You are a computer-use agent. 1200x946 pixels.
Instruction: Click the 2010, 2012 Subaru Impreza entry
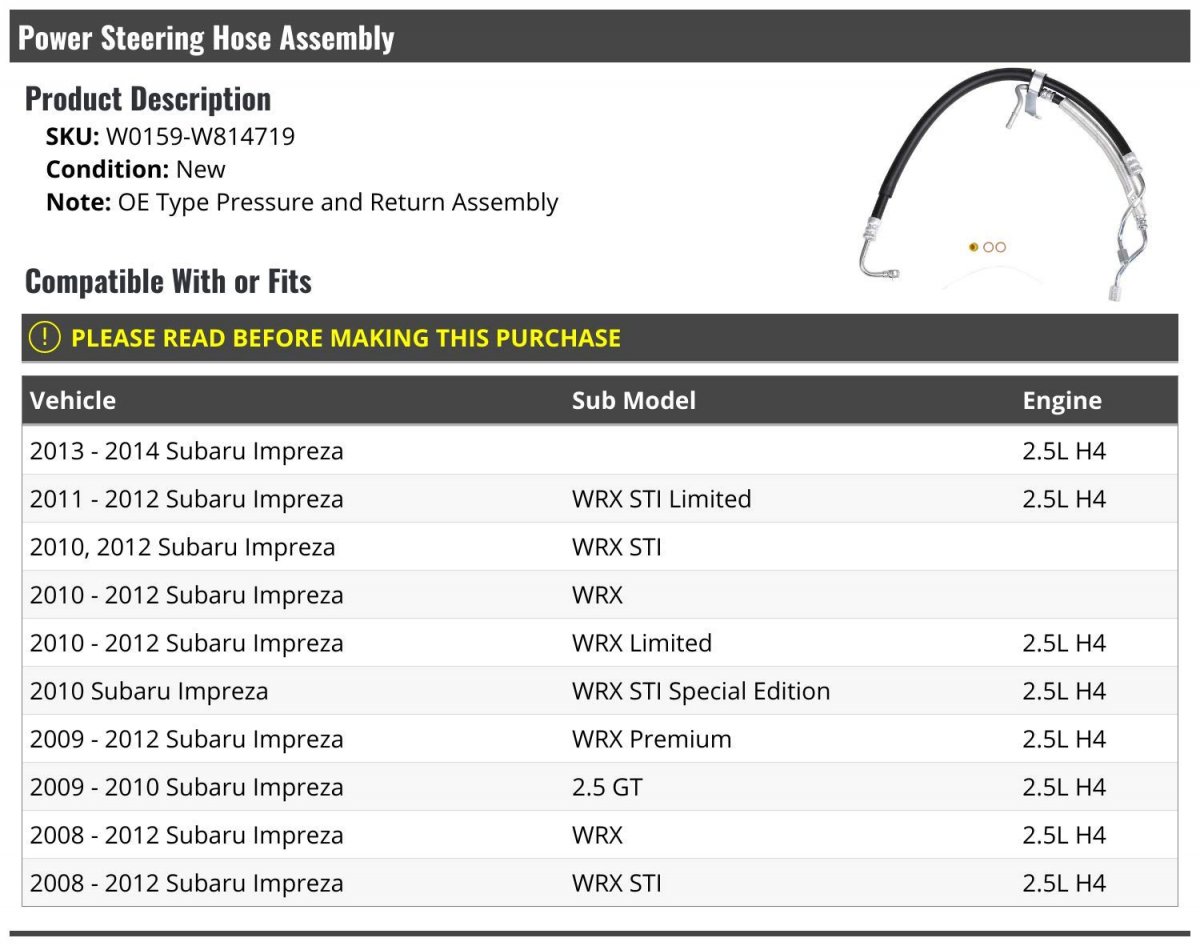coord(183,547)
